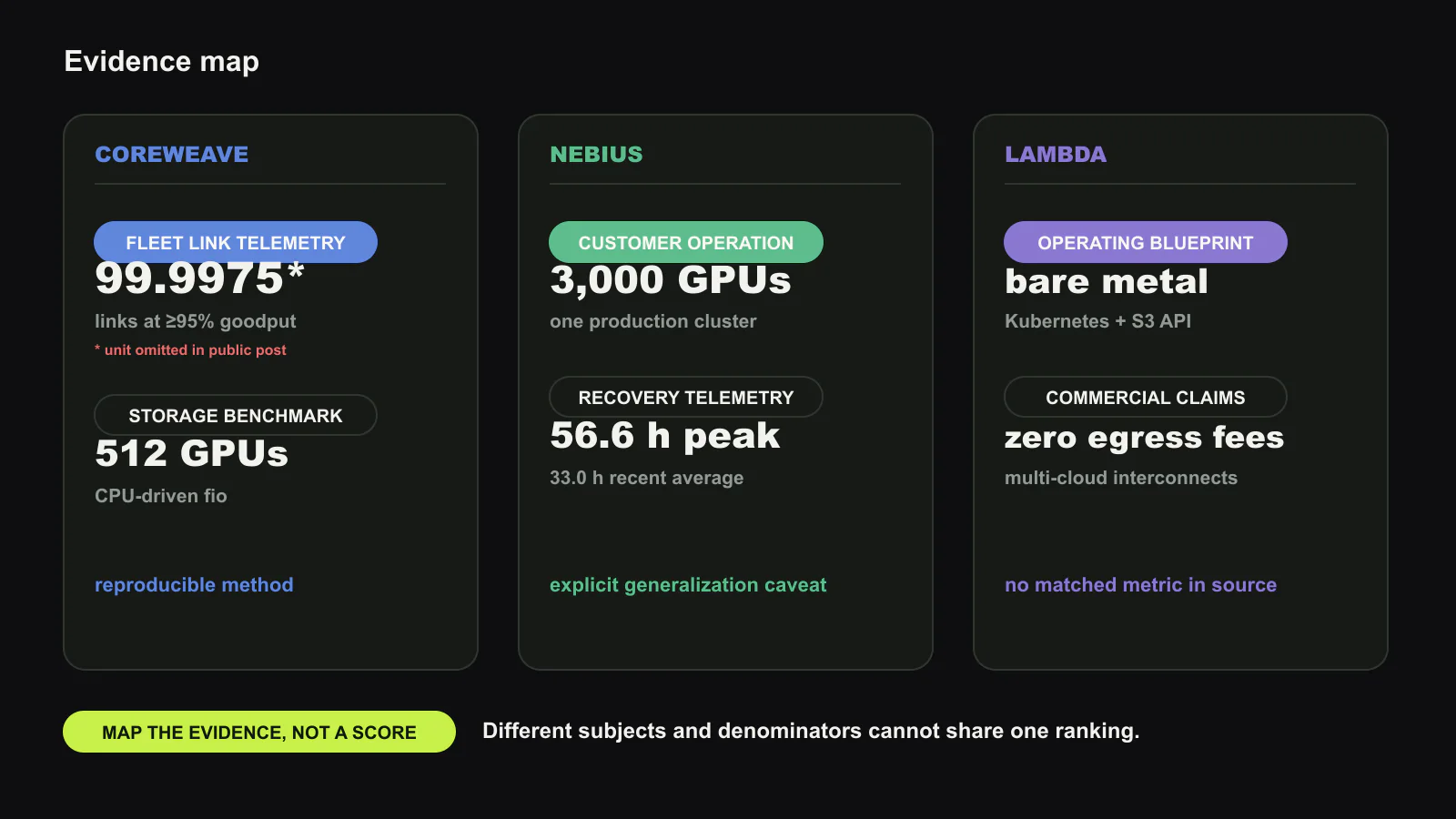
Task: Click 'one production cluster' caption
Action: pos(653,321)
